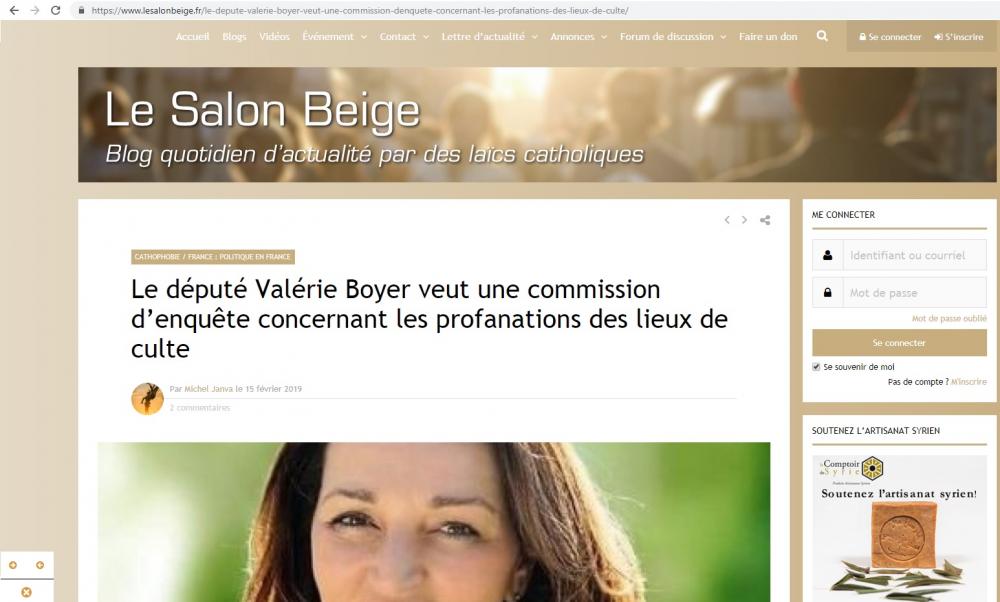Click the author avatar of Michel Janva
The height and width of the screenshot is (602, 1000).
click(x=147, y=399)
